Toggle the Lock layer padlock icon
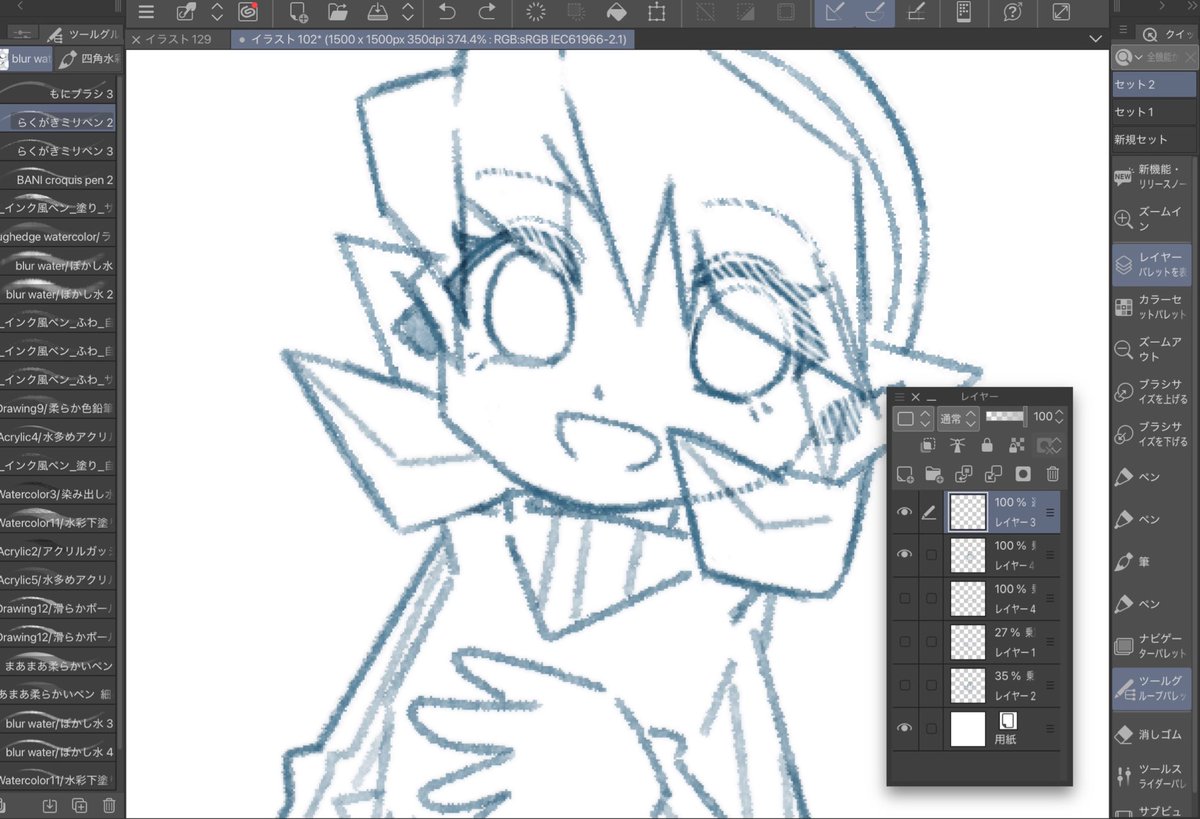Viewport: 1200px width, 819px height. pos(988,445)
